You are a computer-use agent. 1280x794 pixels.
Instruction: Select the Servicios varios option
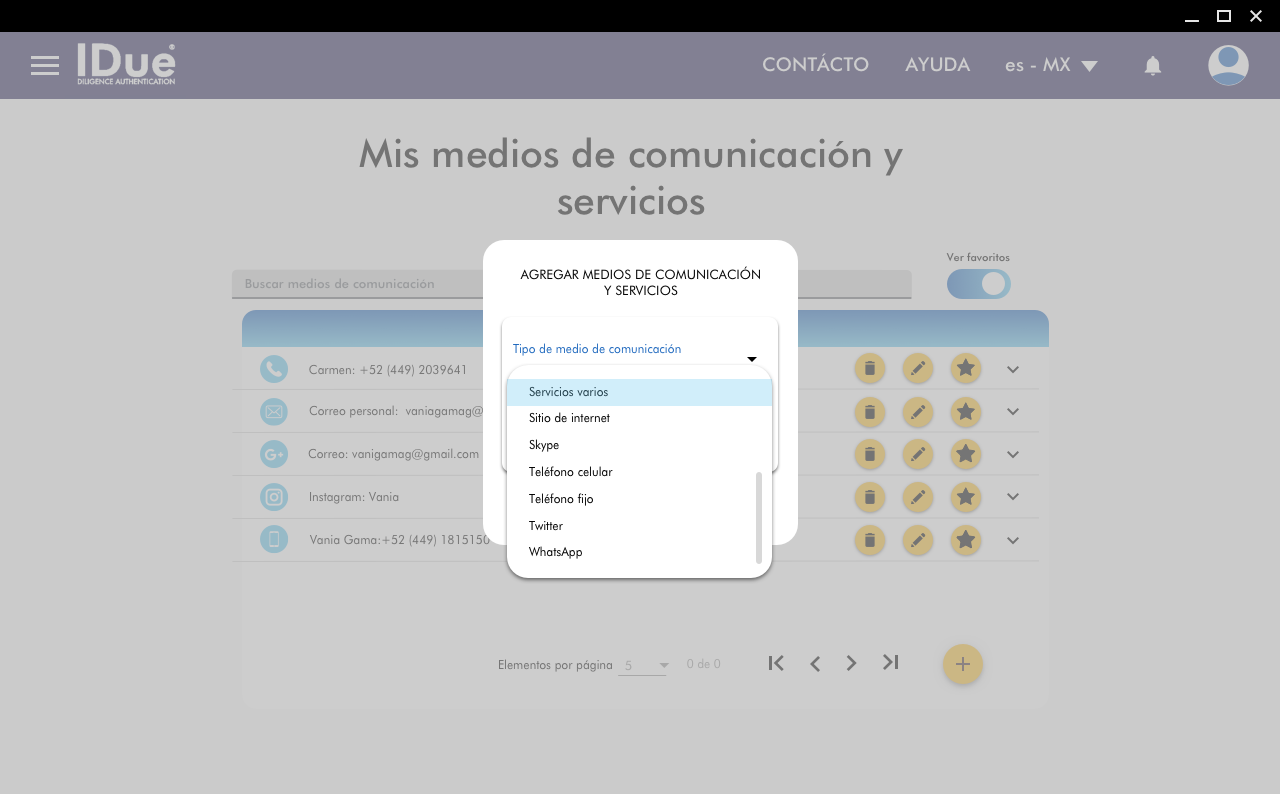point(568,392)
